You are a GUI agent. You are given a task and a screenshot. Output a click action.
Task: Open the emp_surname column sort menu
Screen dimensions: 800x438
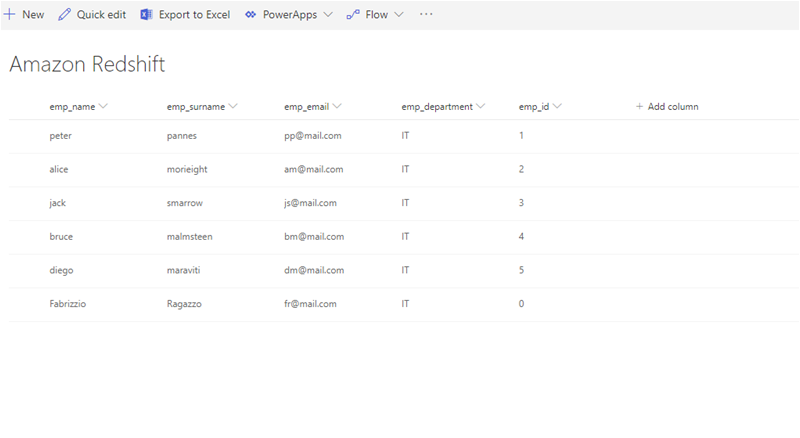pos(233,106)
